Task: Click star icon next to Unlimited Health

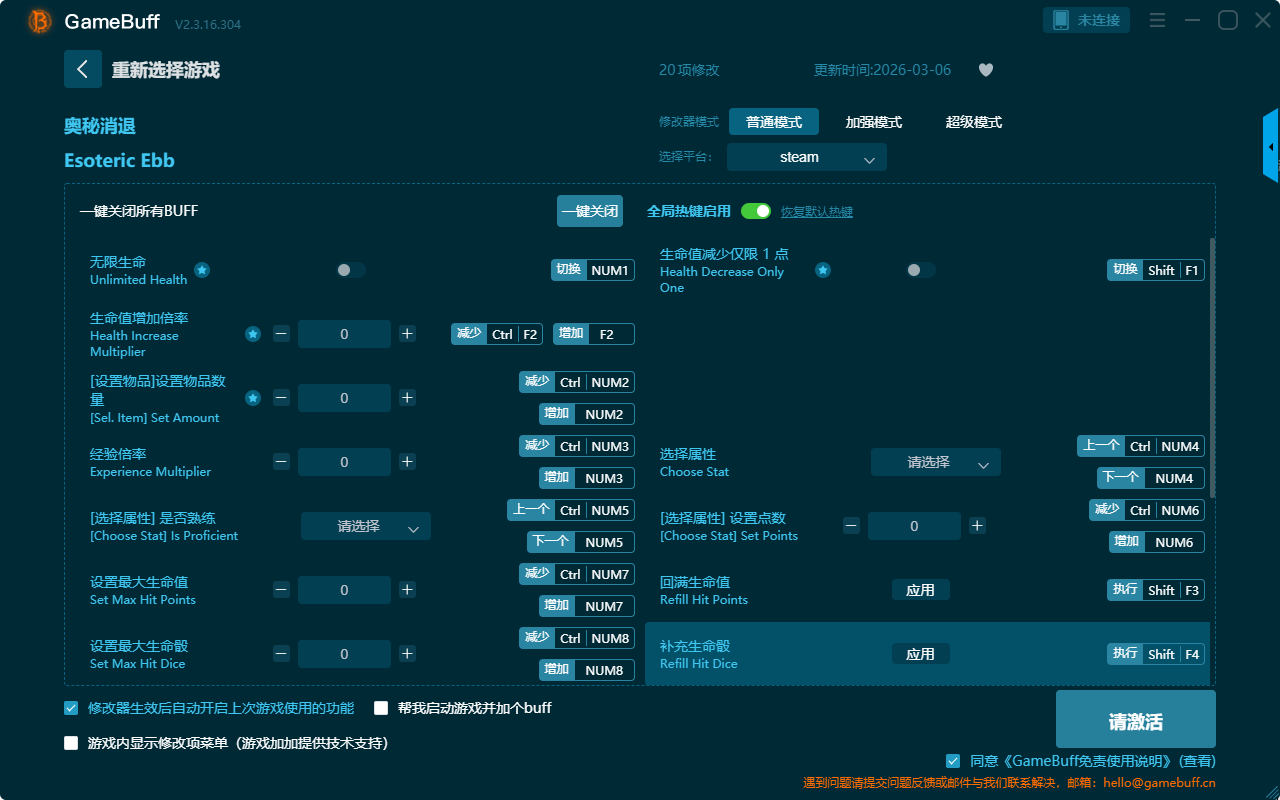Action: point(202,270)
